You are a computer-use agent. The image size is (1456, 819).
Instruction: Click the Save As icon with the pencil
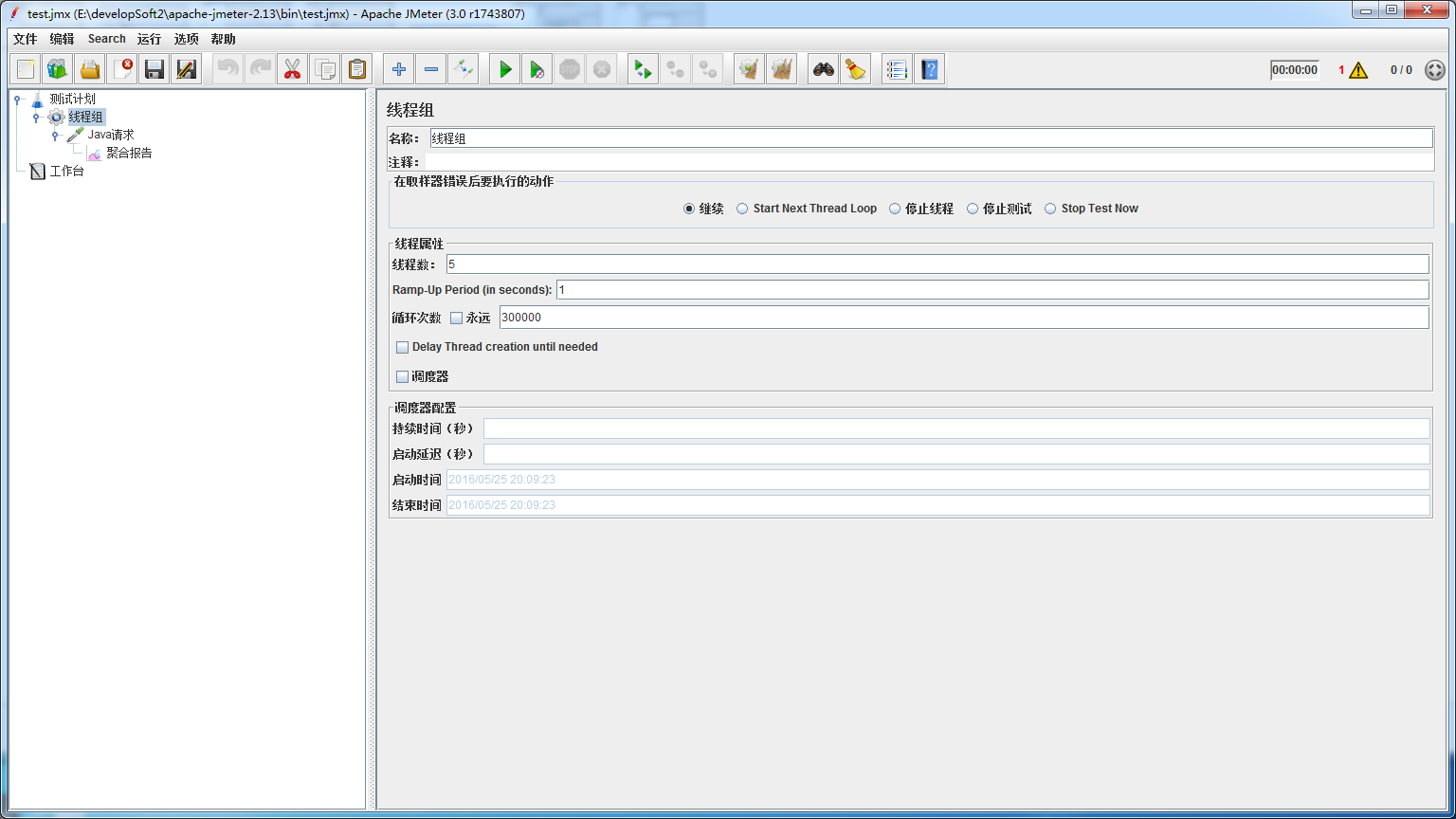[x=187, y=69]
